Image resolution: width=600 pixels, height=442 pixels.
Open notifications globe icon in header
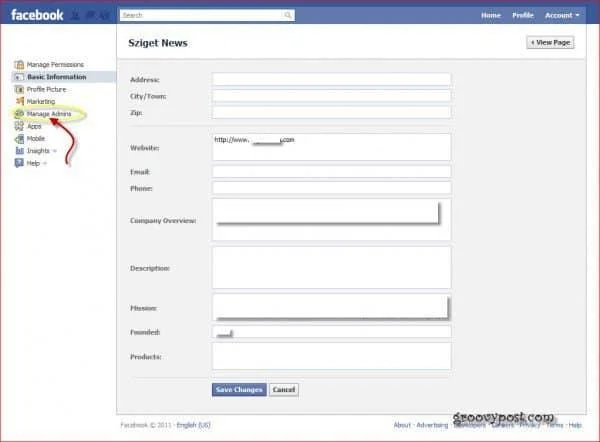coord(104,15)
